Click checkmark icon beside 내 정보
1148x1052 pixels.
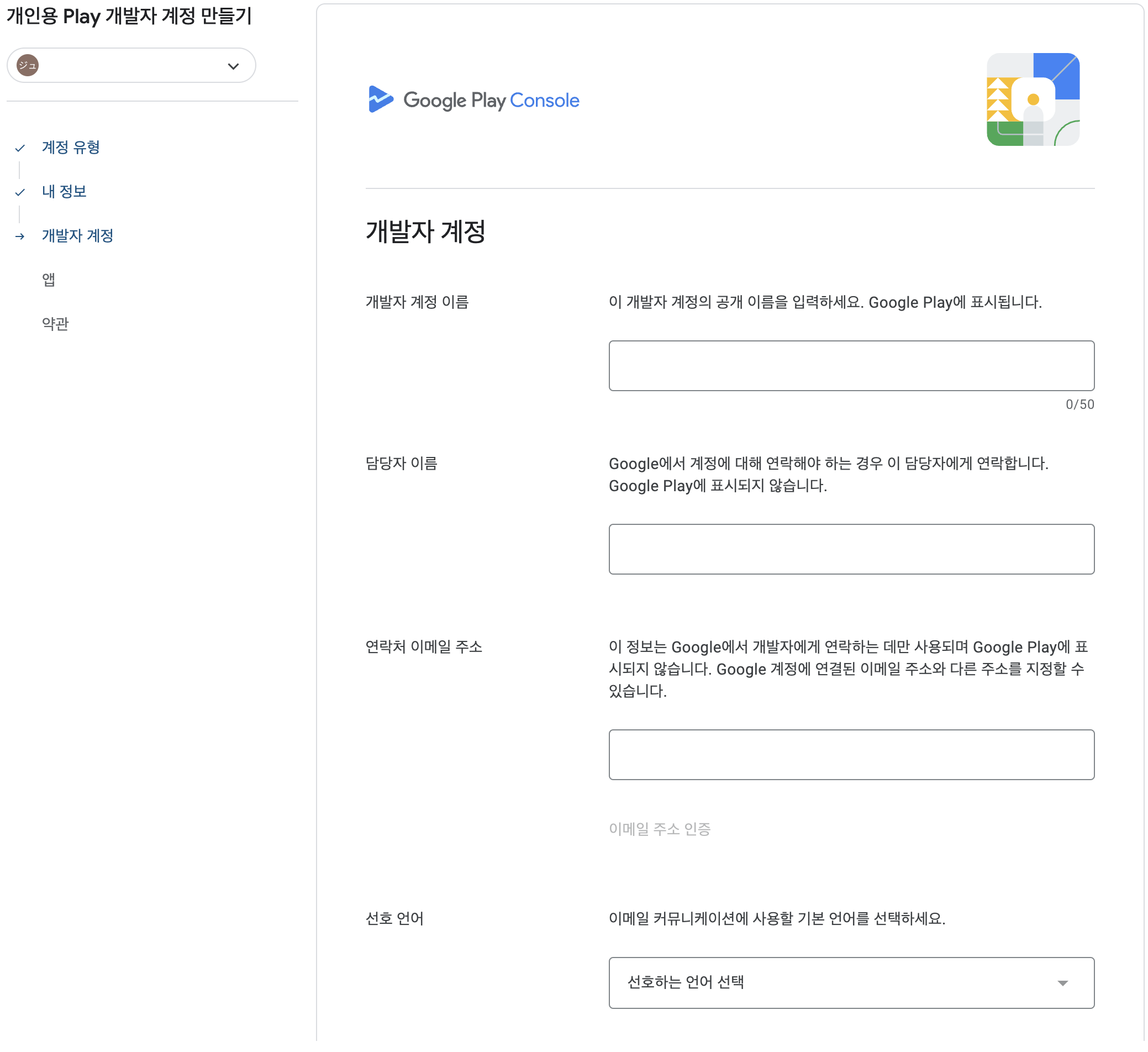tap(20, 192)
